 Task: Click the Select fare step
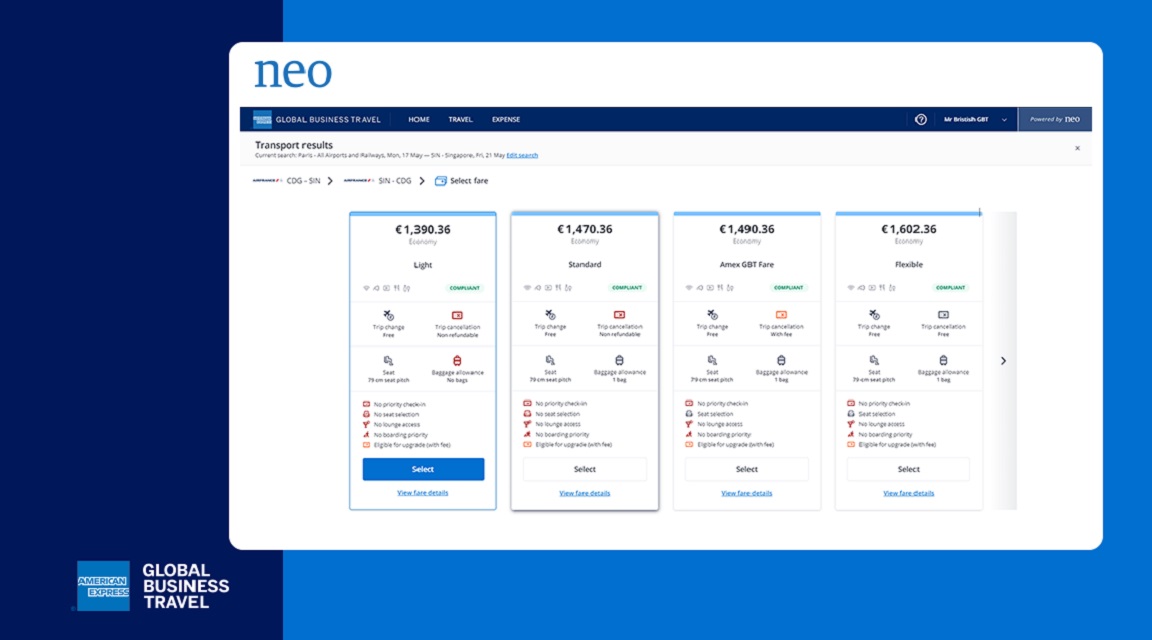(x=461, y=181)
